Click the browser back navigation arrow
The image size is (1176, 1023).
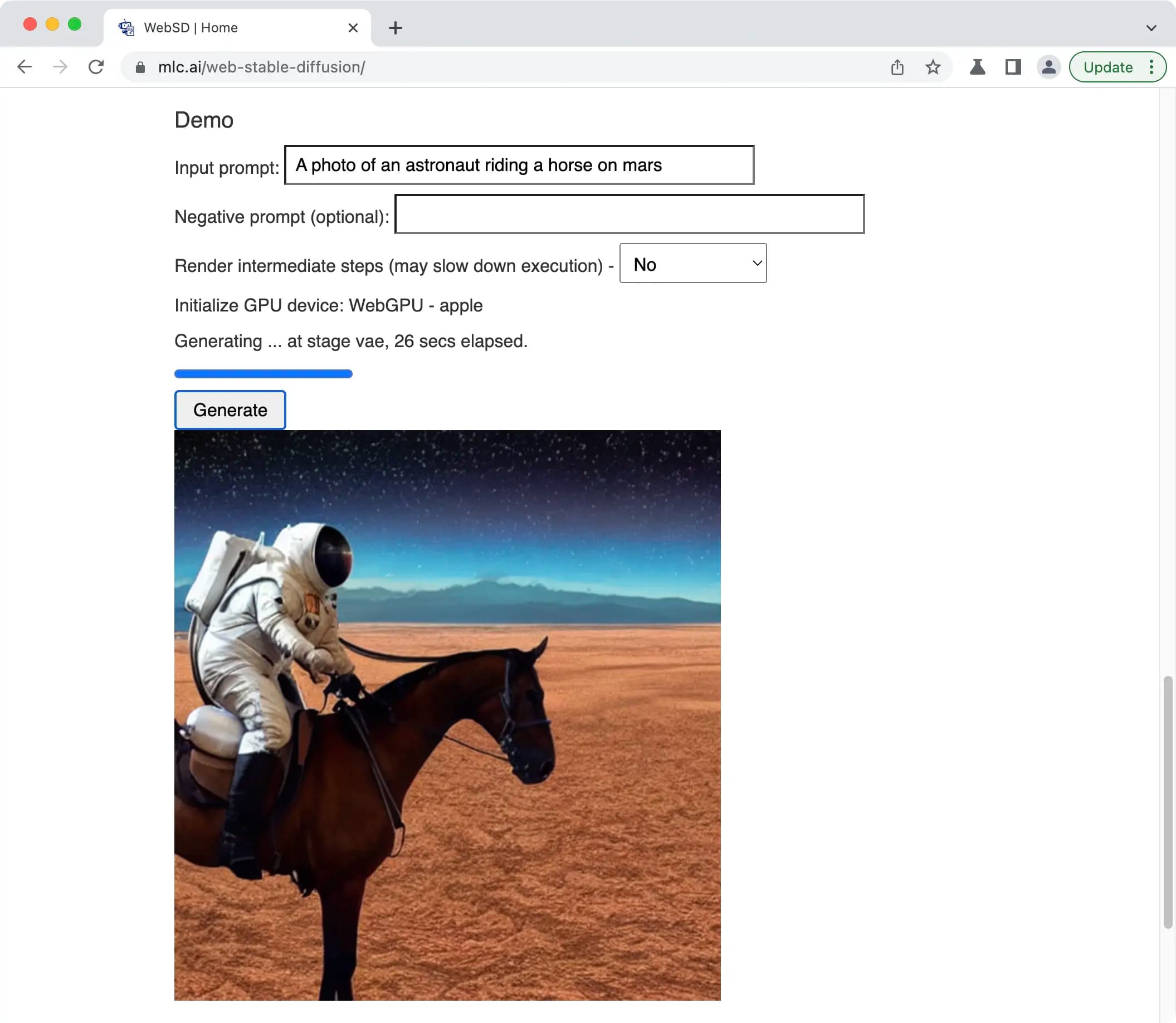click(x=24, y=67)
